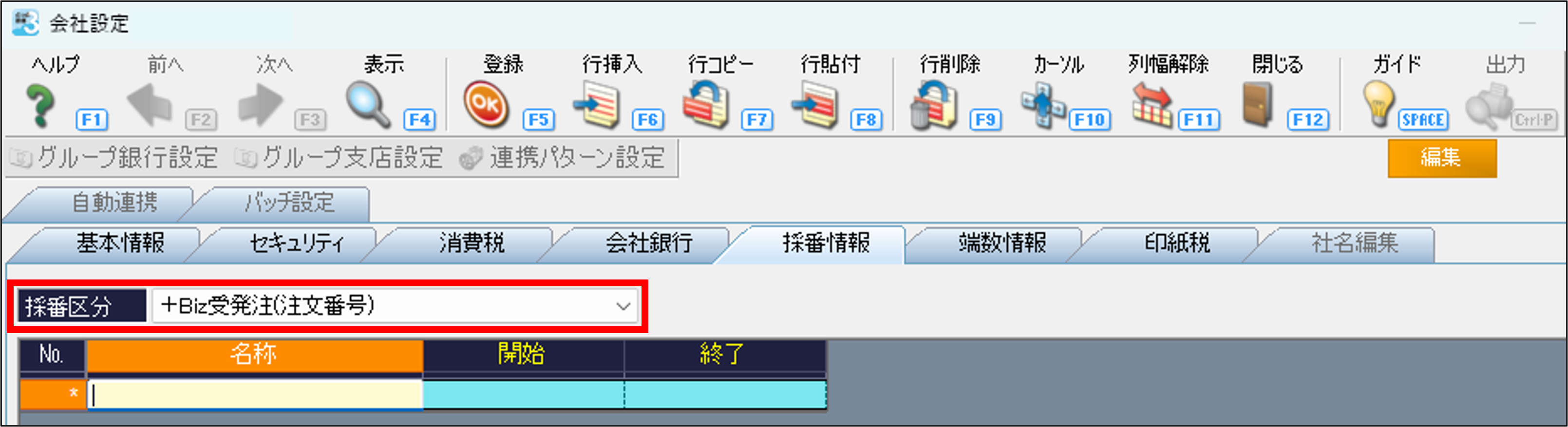Insert a row with 行挿入 icon
Screen dimensions: 1568x427
(x=597, y=106)
